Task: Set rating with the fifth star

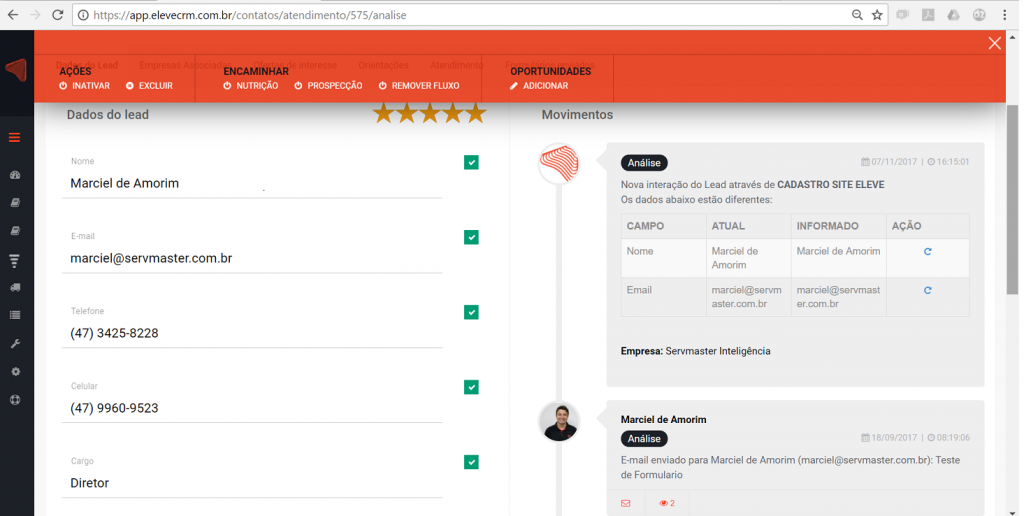Action: [476, 114]
